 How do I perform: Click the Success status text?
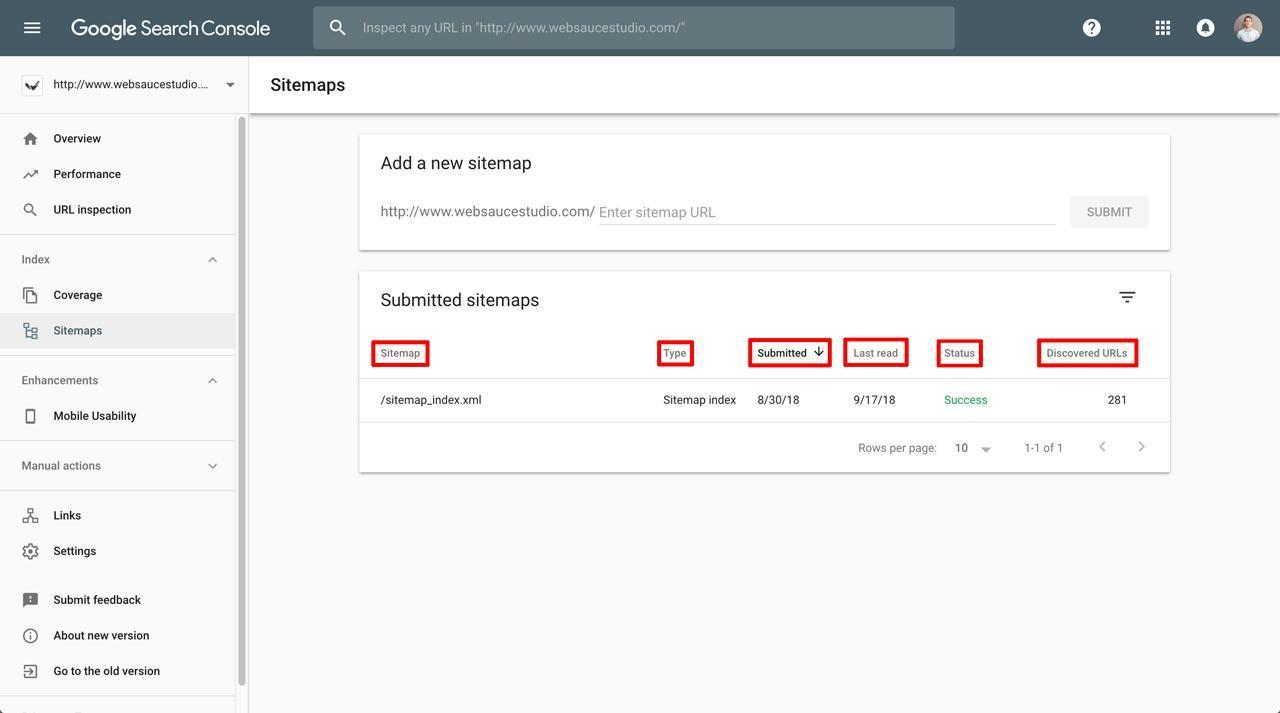pyautogui.click(x=966, y=400)
